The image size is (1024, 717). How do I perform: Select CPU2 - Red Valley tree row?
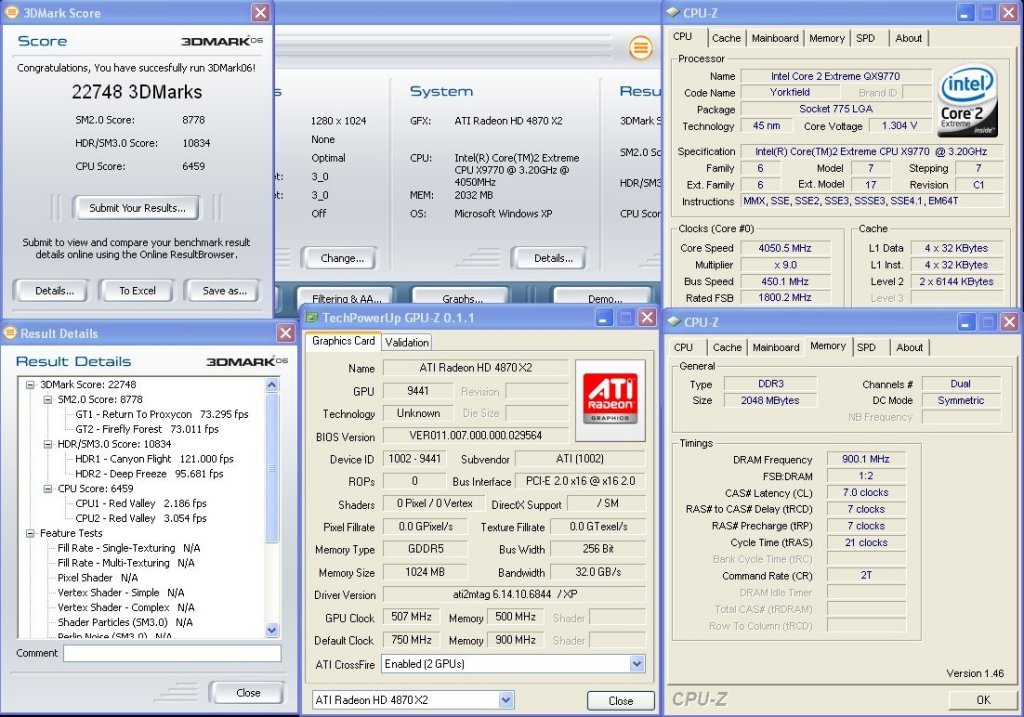[x=140, y=518]
